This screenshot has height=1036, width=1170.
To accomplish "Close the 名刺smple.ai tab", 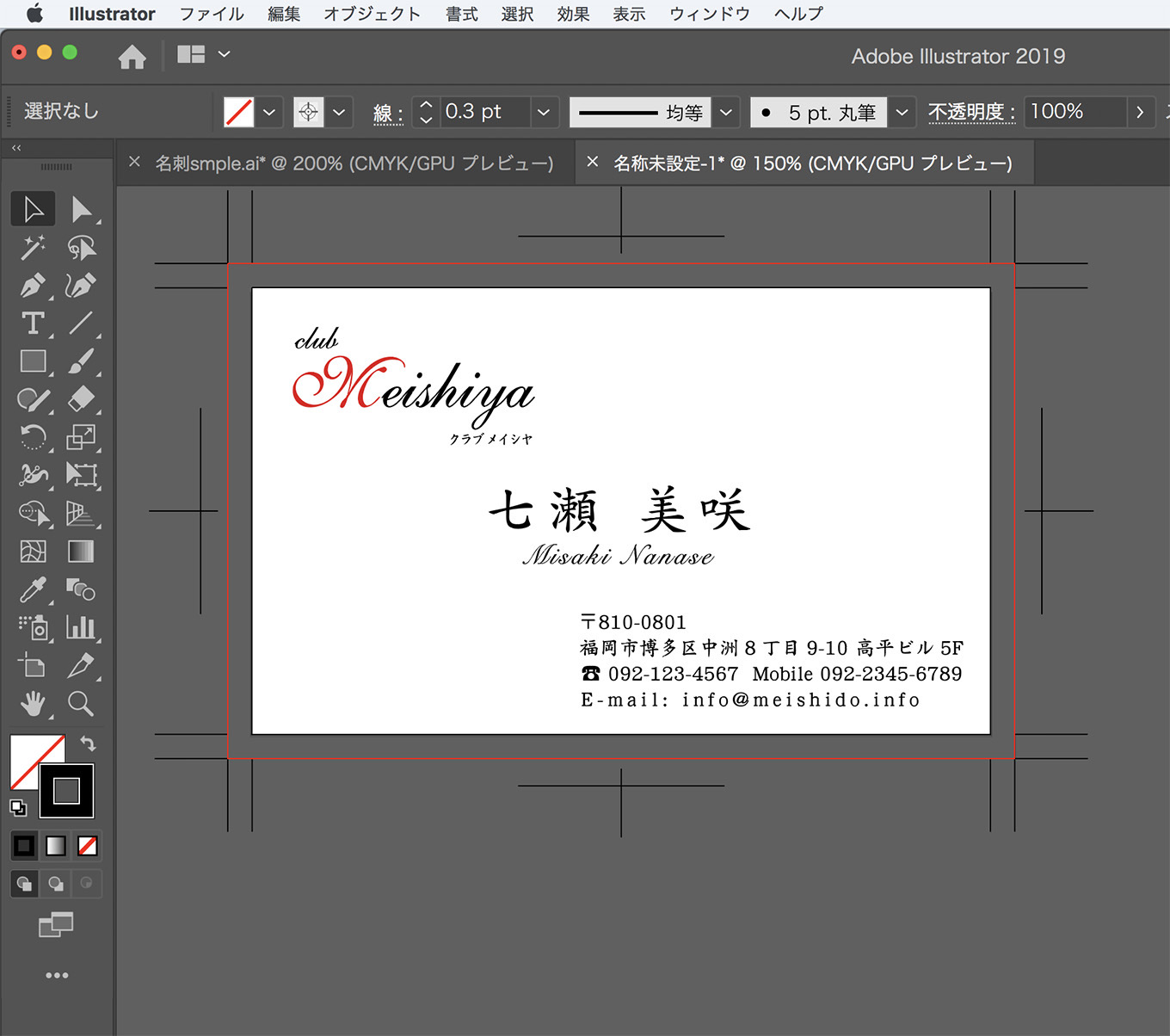I will coord(134,162).
